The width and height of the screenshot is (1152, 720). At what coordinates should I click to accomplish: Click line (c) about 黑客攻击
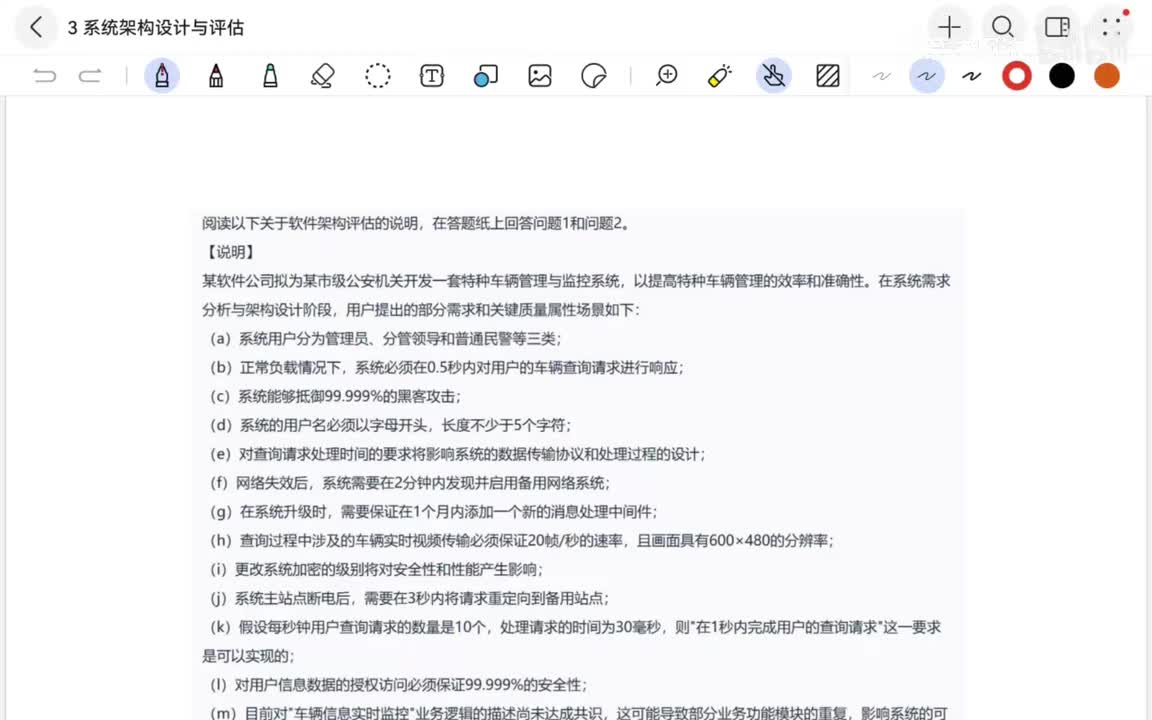coord(335,397)
